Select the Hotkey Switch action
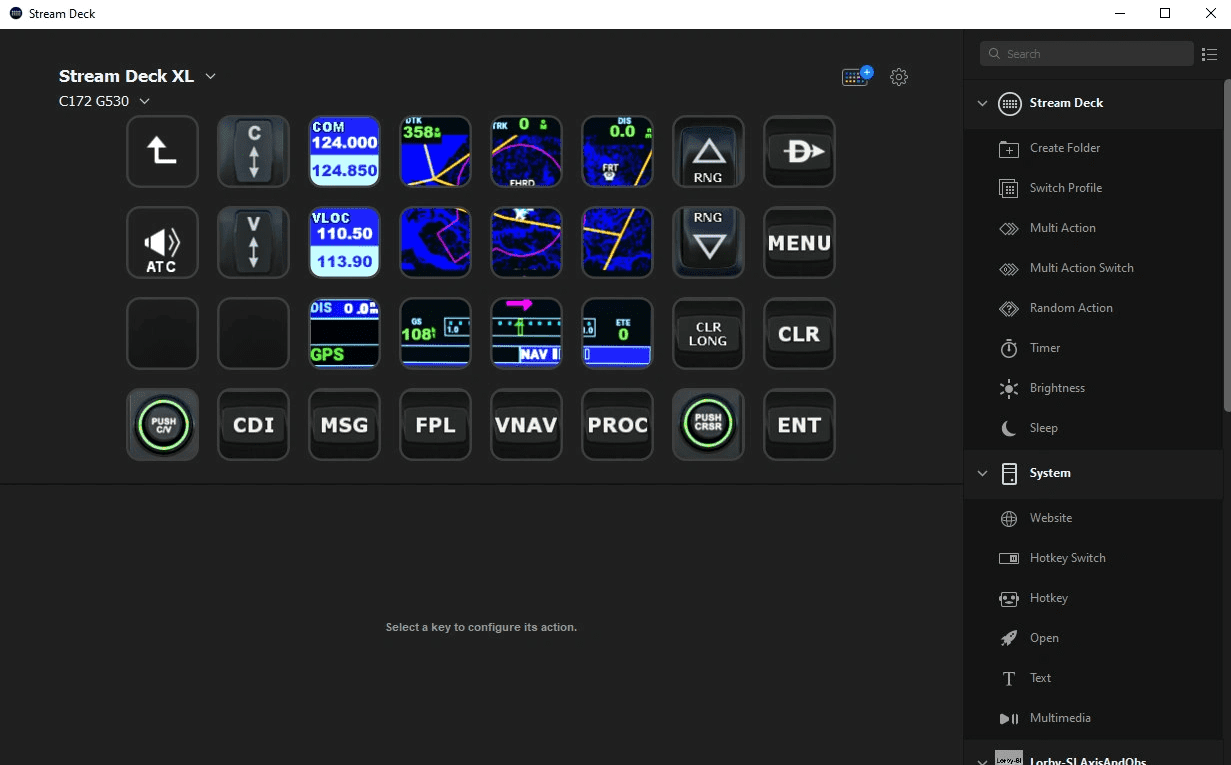This screenshot has width=1231, height=765. [1067, 557]
